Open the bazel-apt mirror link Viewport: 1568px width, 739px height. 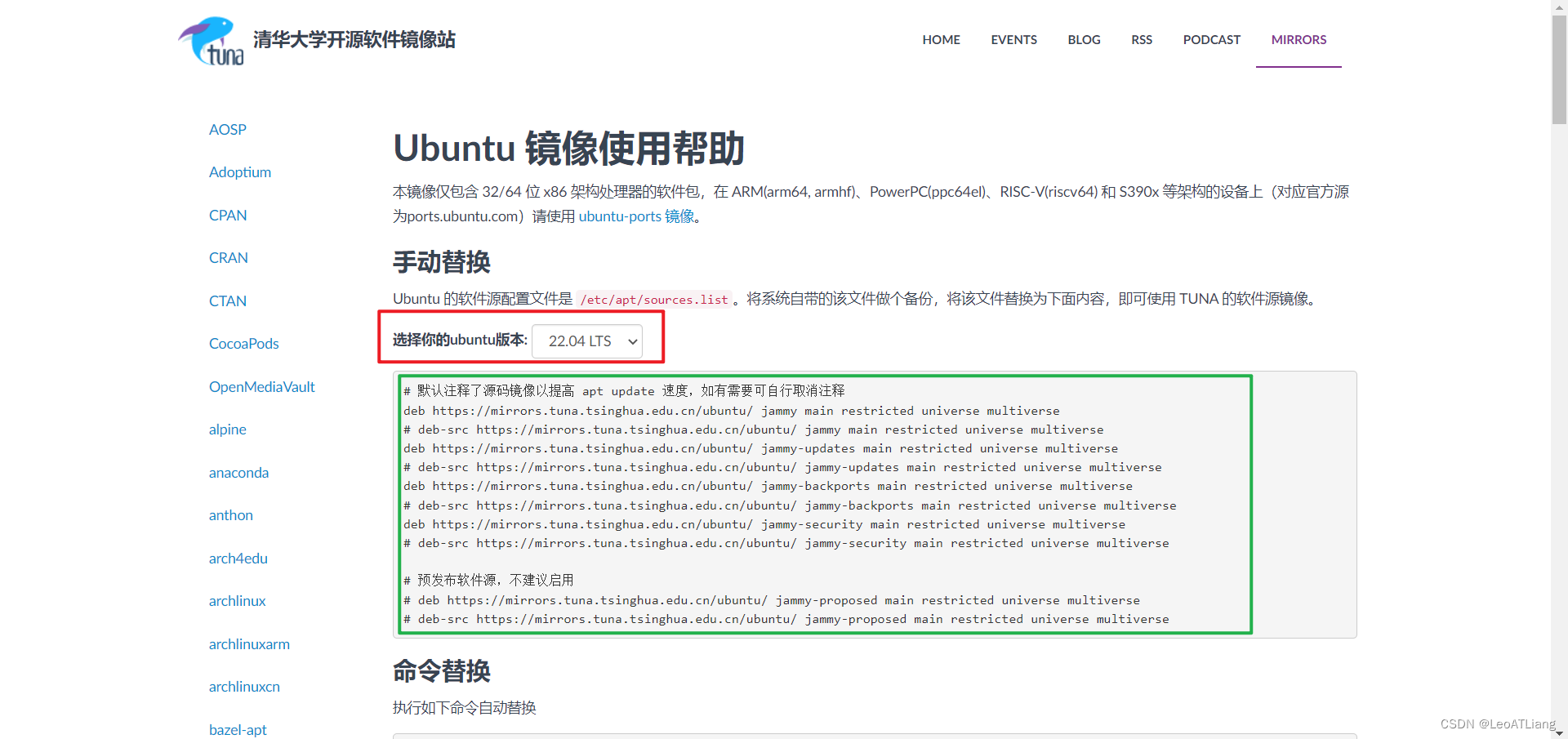238,729
